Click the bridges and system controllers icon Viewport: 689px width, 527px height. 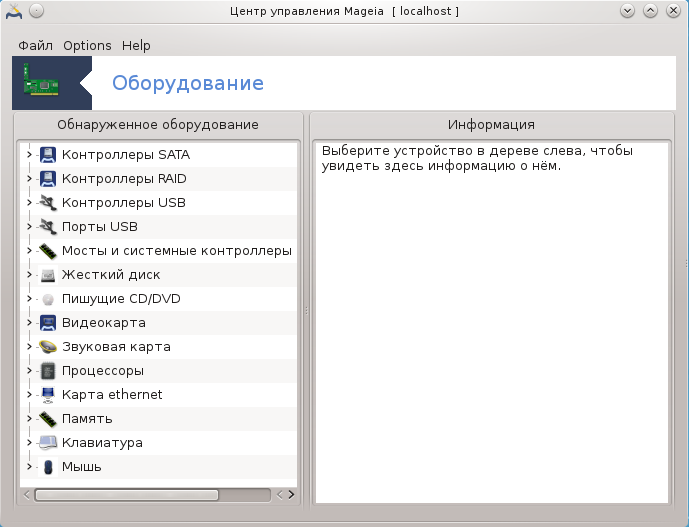[48, 251]
